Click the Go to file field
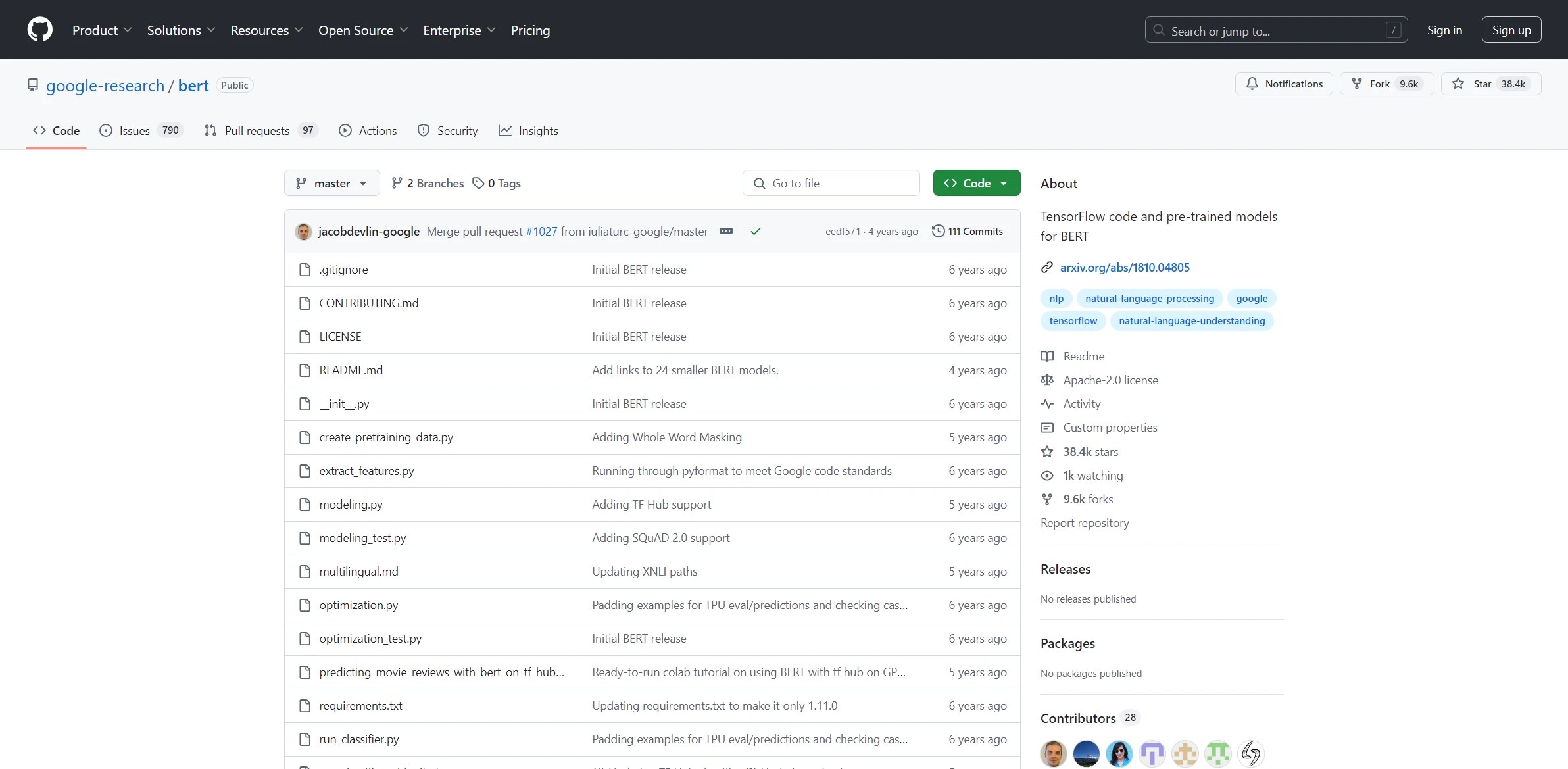The width and height of the screenshot is (1568, 769). tap(831, 183)
